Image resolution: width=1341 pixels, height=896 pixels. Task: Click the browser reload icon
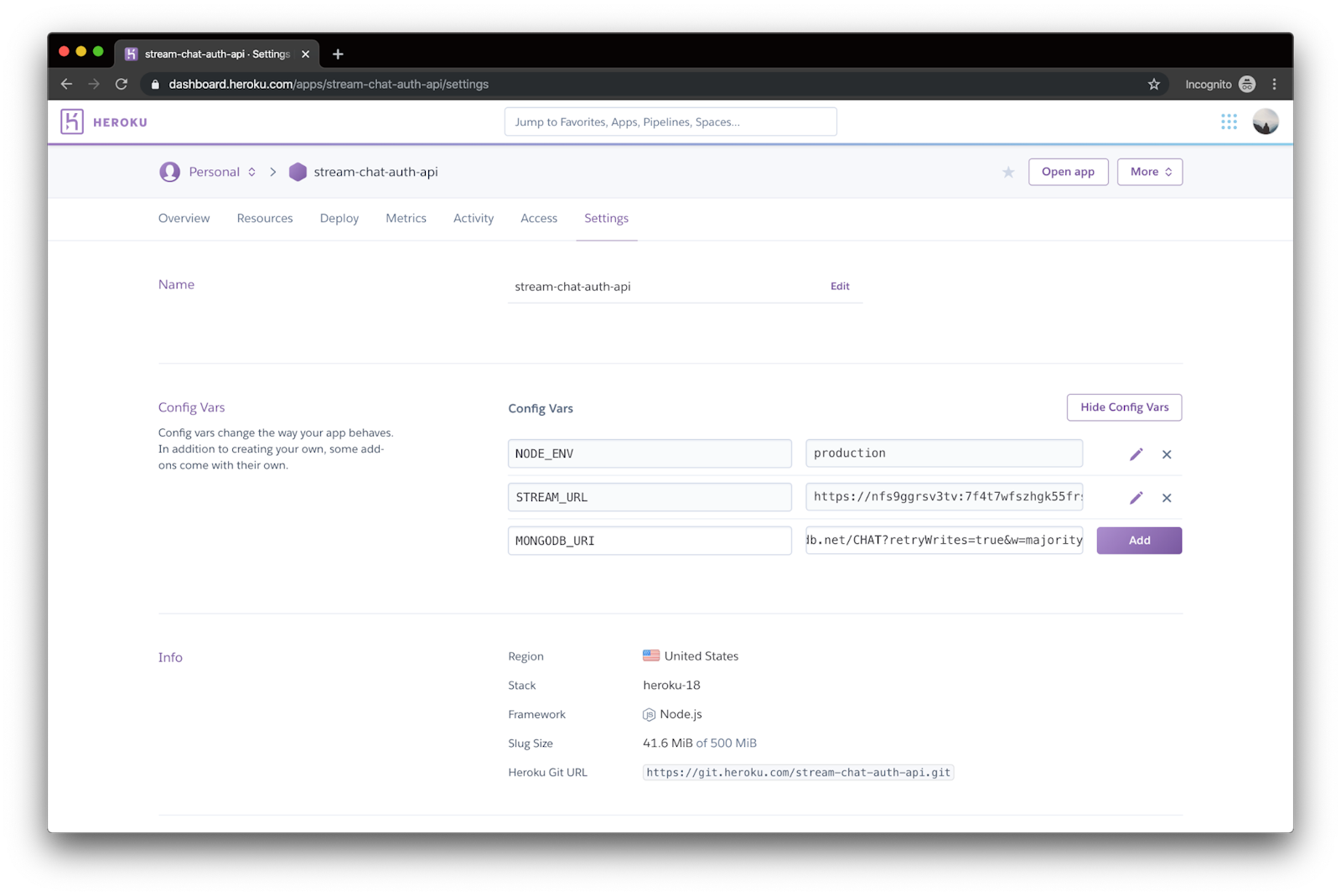(x=121, y=84)
